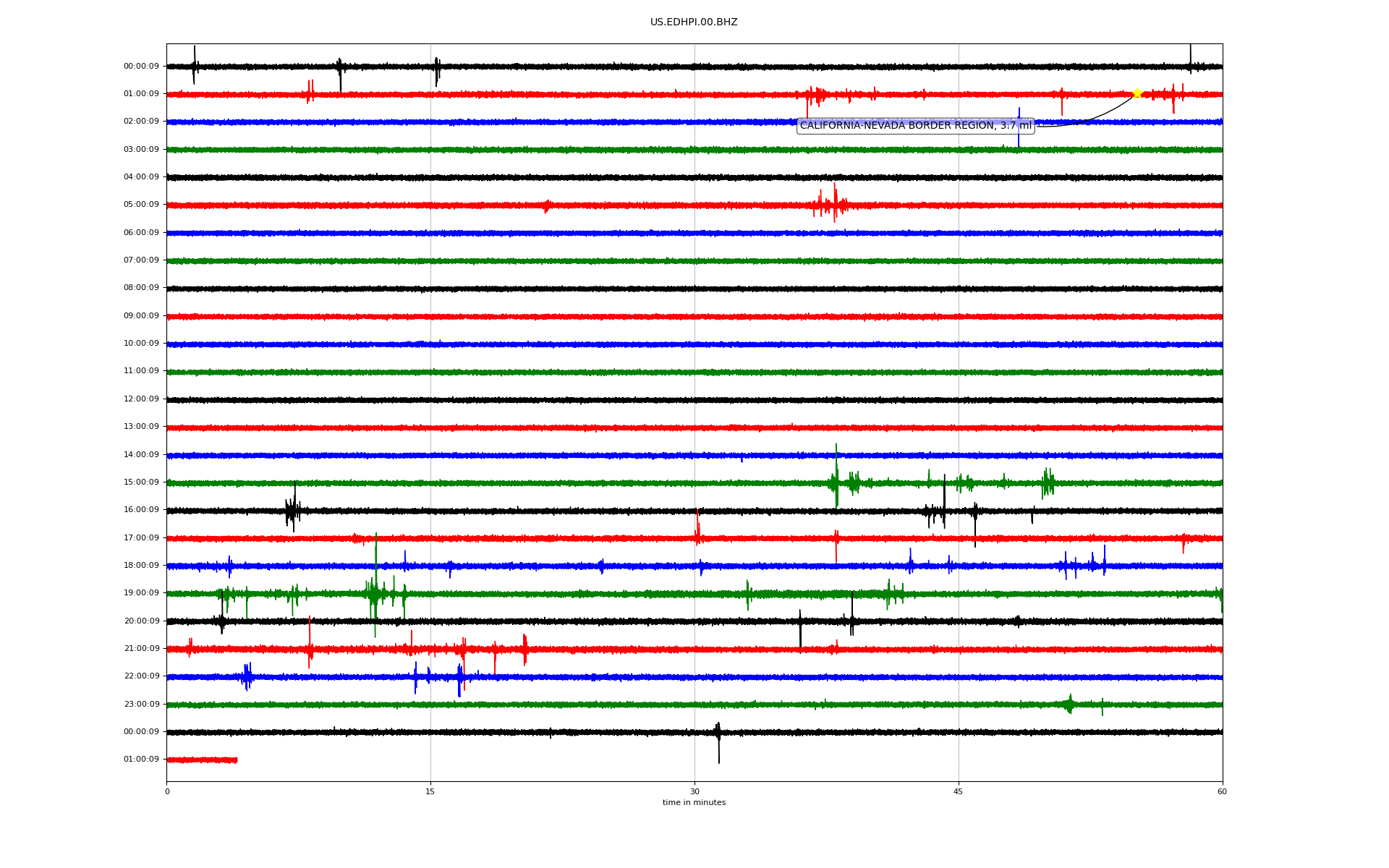The height and width of the screenshot is (868, 1389).
Task: Select the 17:00:09 time label
Action: coord(141,538)
